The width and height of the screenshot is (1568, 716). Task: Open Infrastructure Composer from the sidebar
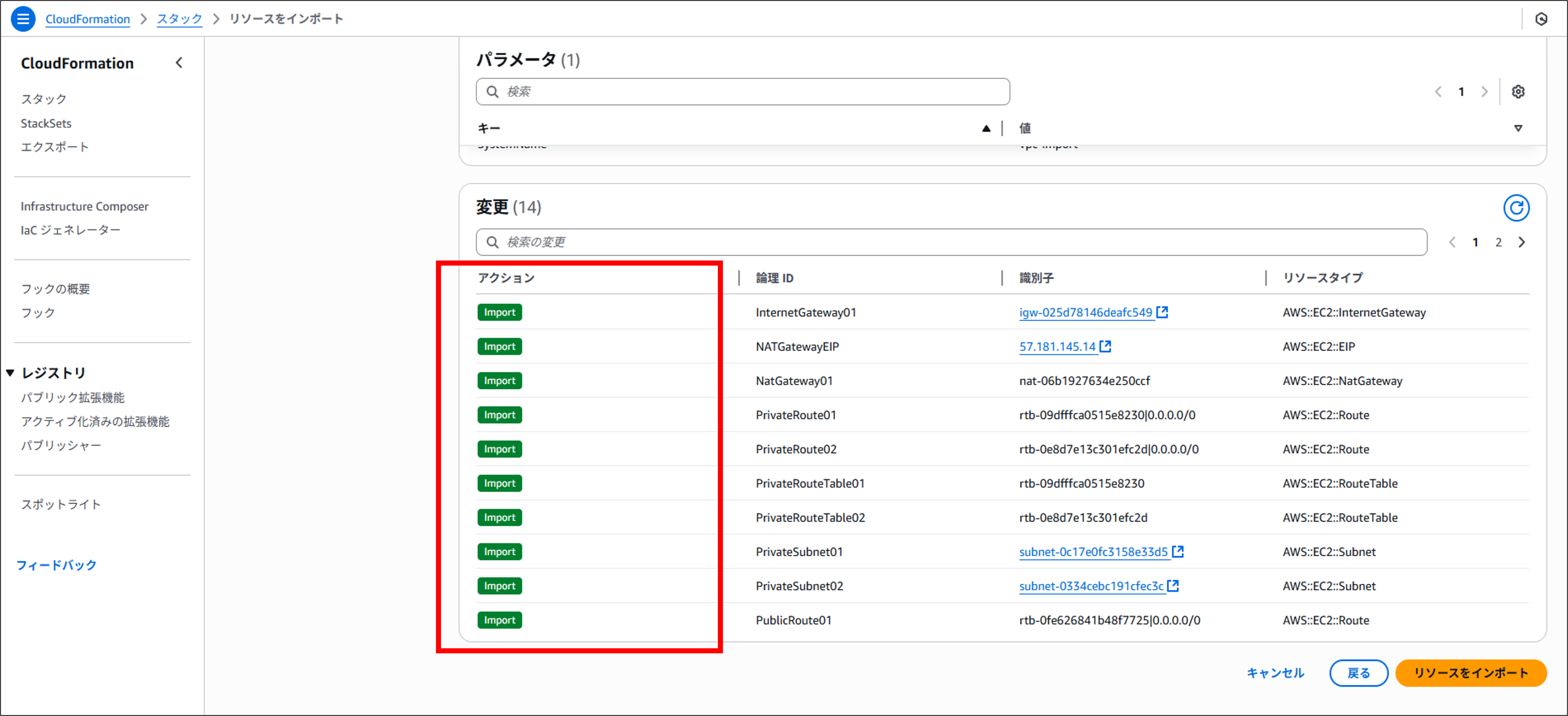point(85,206)
